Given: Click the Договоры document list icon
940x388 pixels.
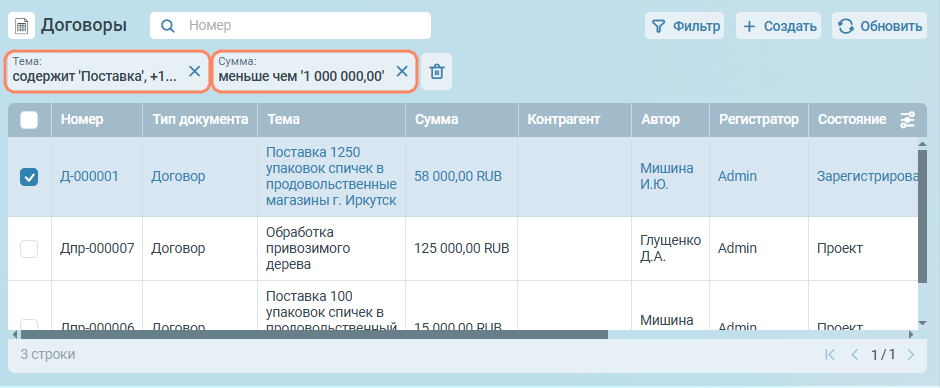Looking at the screenshot, I should point(21,26).
